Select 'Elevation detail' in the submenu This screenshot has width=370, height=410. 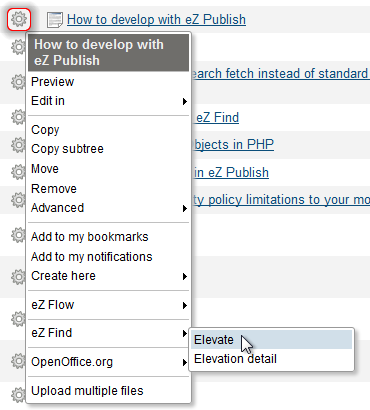pos(271,359)
